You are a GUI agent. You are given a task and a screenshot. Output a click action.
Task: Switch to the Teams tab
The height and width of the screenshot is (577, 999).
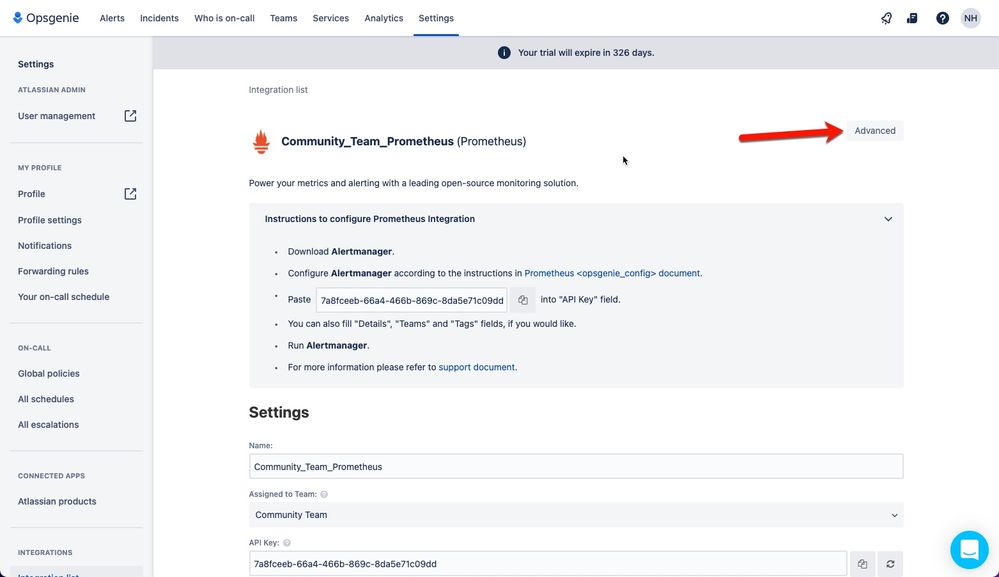coord(284,18)
